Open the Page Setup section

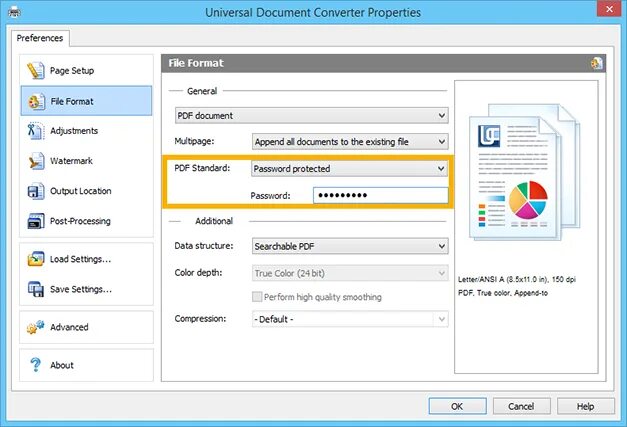(x=86, y=70)
